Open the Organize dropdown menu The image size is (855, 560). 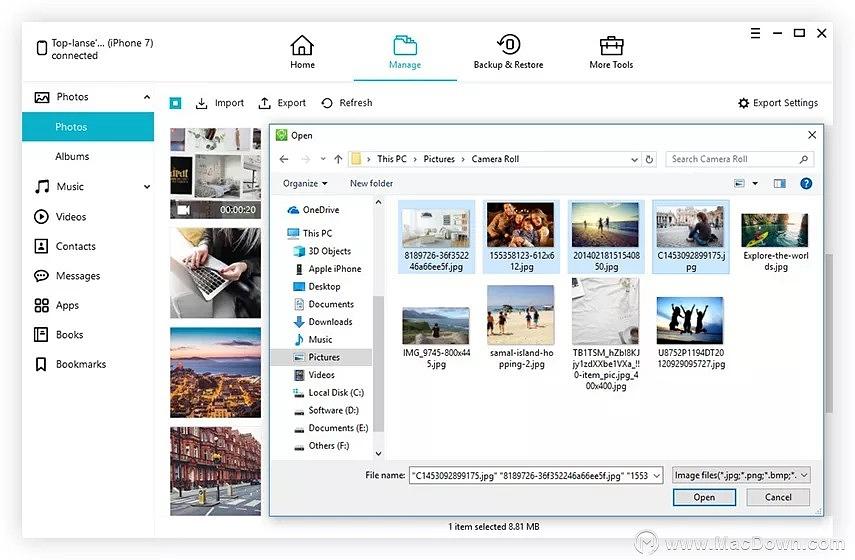[305, 184]
